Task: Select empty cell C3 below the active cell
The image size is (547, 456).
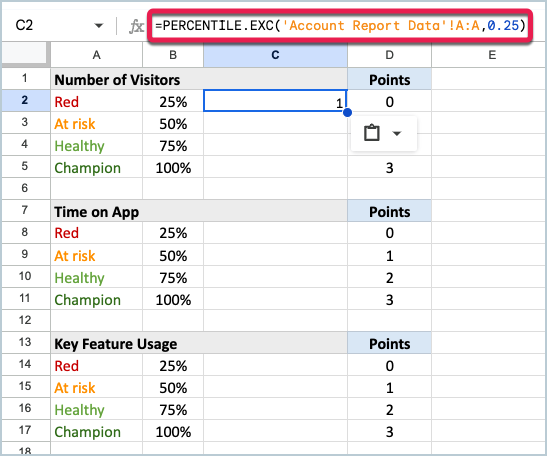Action: click(x=275, y=123)
